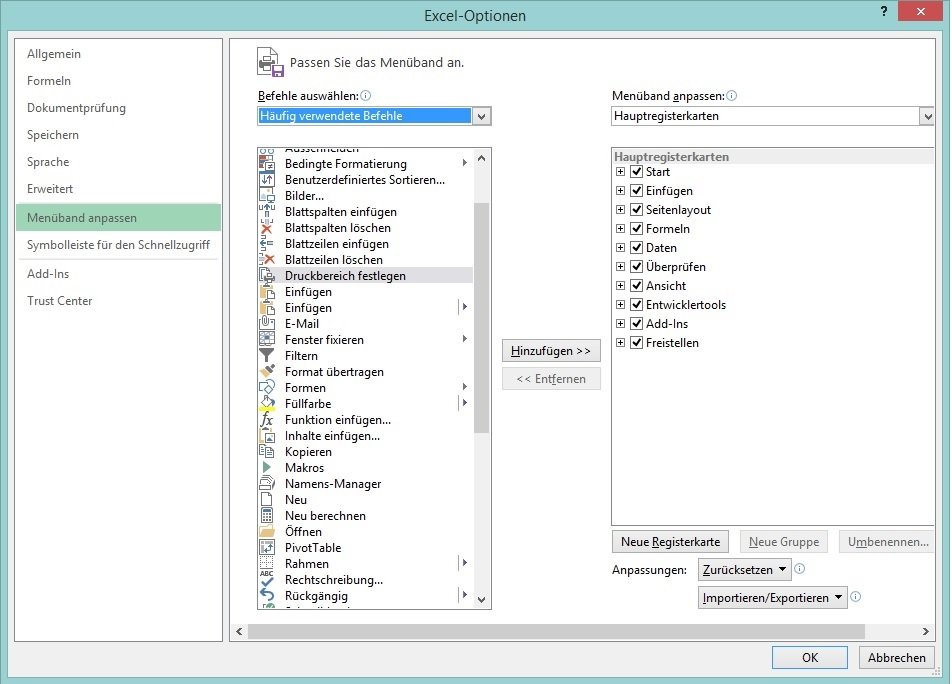Click the Makros play icon

[267, 467]
